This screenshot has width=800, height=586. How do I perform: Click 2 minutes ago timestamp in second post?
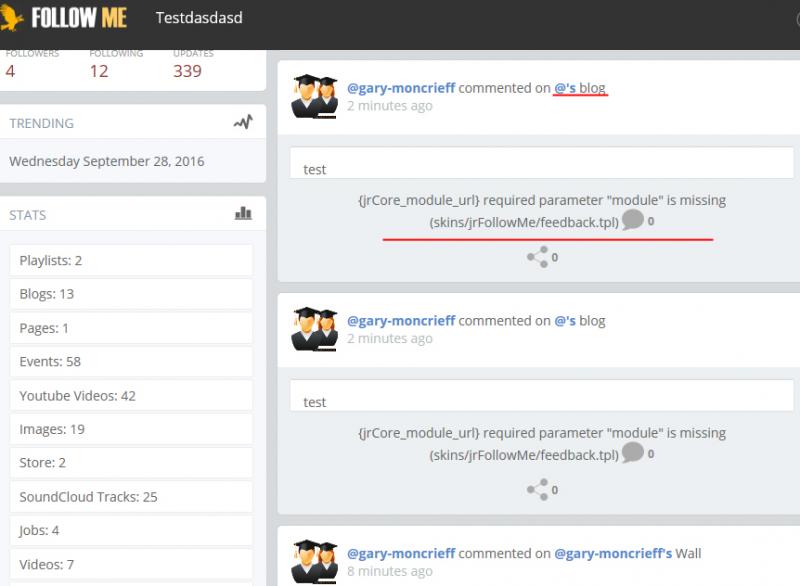click(x=390, y=339)
